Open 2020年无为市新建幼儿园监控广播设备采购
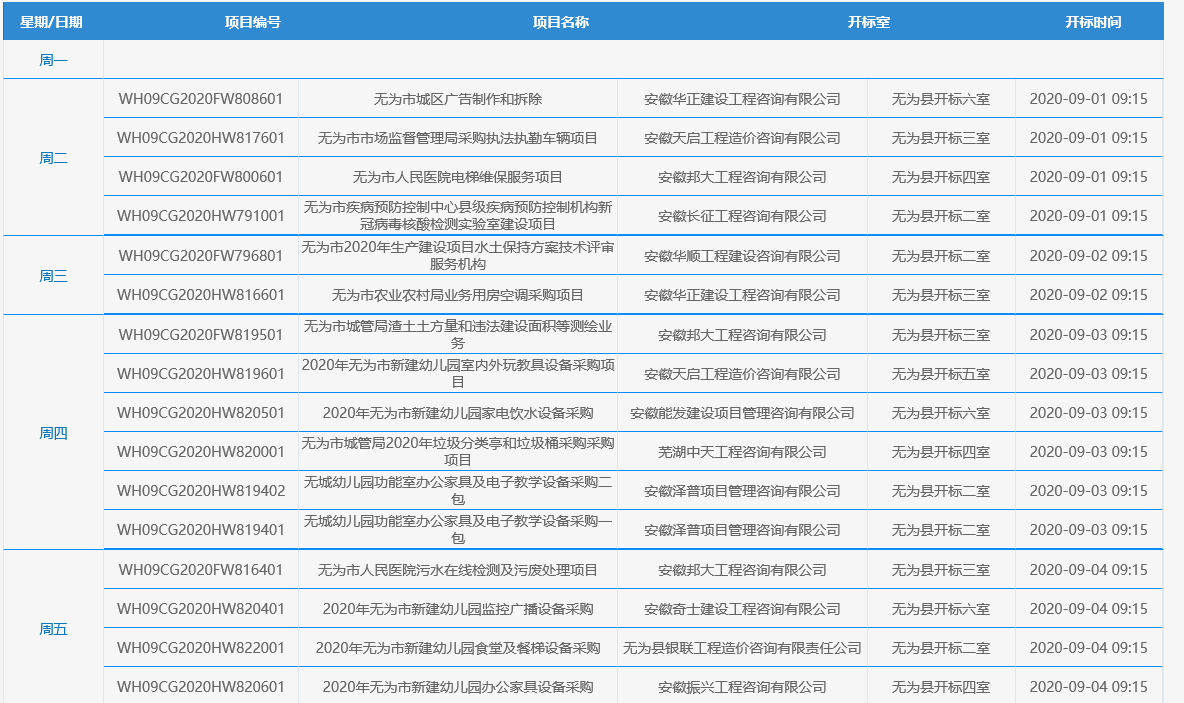Screen dimensions: 1184x703 (458, 609)
